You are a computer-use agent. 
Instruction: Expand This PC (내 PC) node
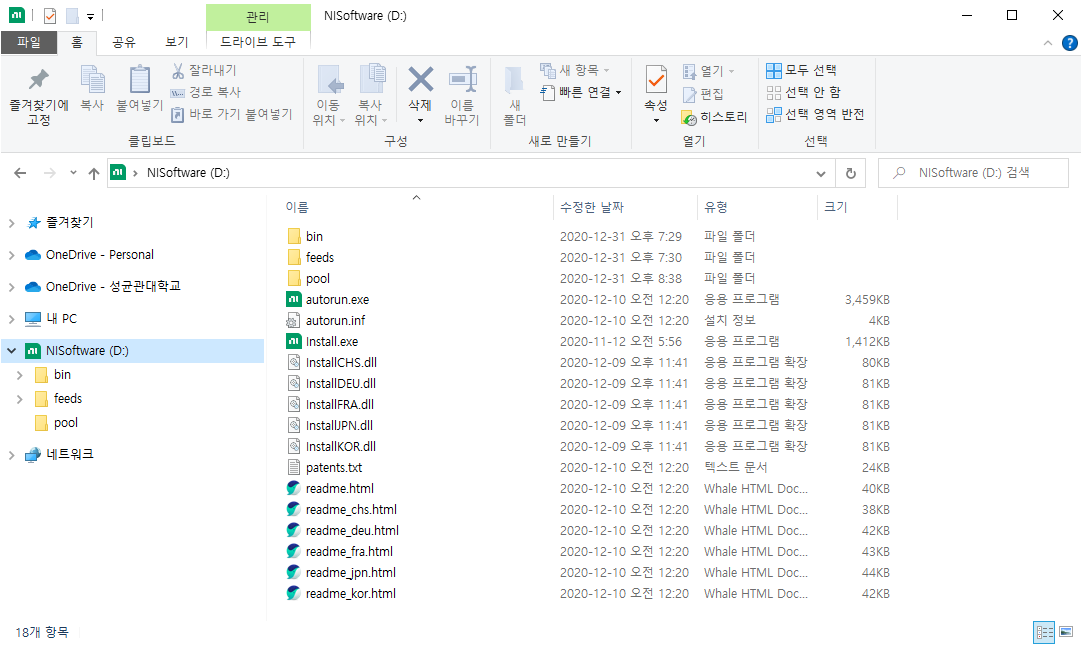click(x=12, y=319)
